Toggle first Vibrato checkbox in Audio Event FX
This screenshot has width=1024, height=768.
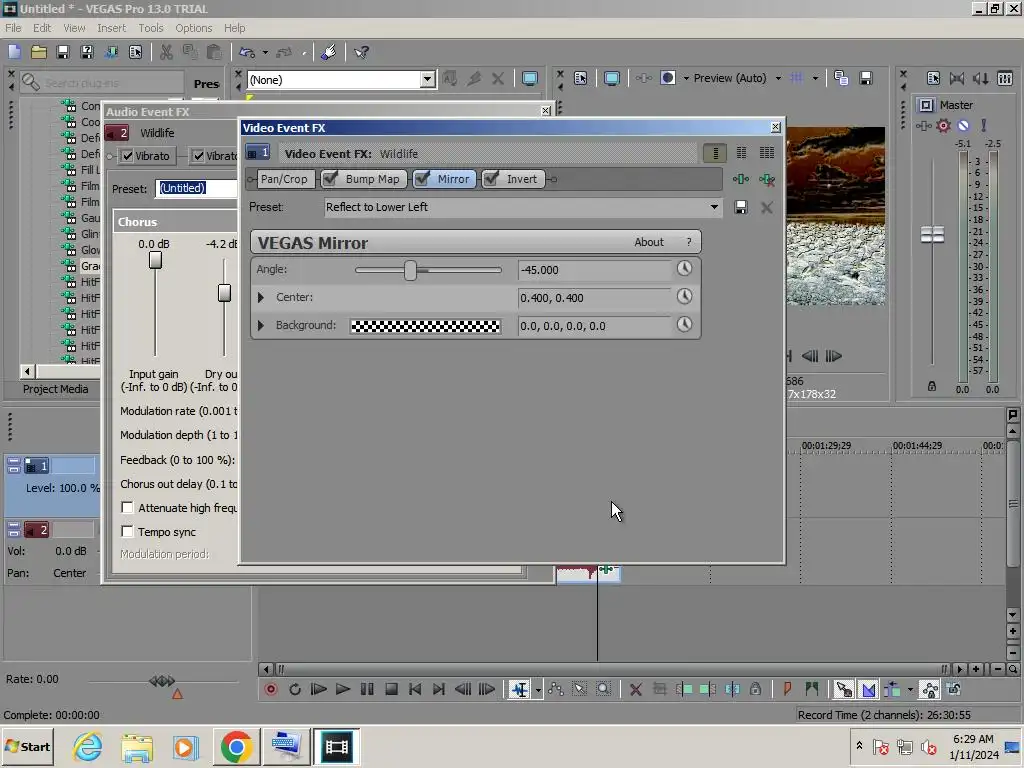pos(127,156)
